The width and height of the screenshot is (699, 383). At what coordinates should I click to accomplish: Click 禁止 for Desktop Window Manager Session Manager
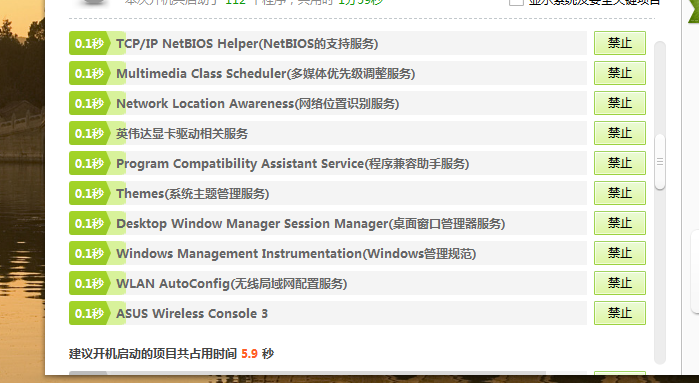[620, 223]
